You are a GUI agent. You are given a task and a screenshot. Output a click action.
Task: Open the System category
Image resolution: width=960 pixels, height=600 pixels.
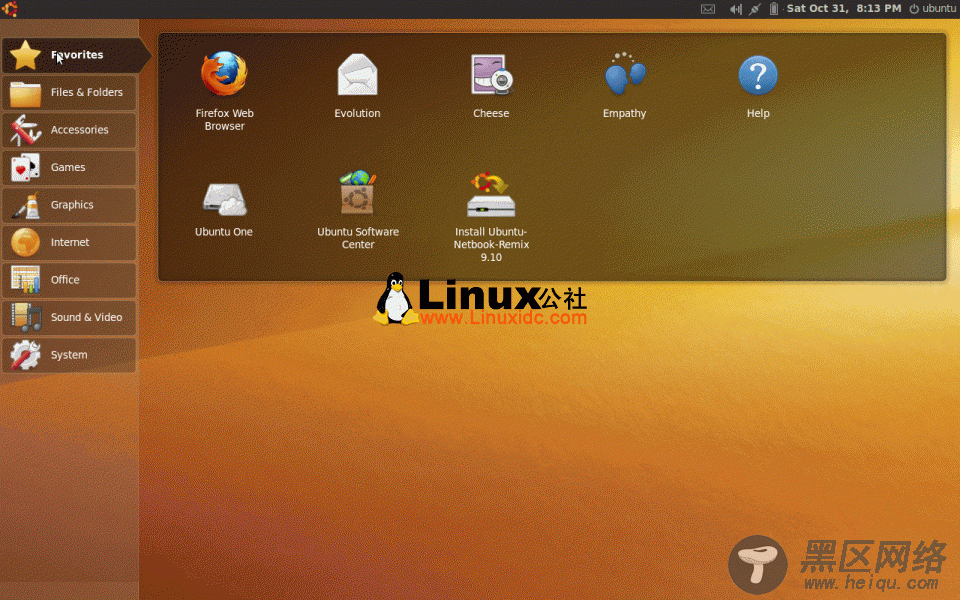(69, 355)
